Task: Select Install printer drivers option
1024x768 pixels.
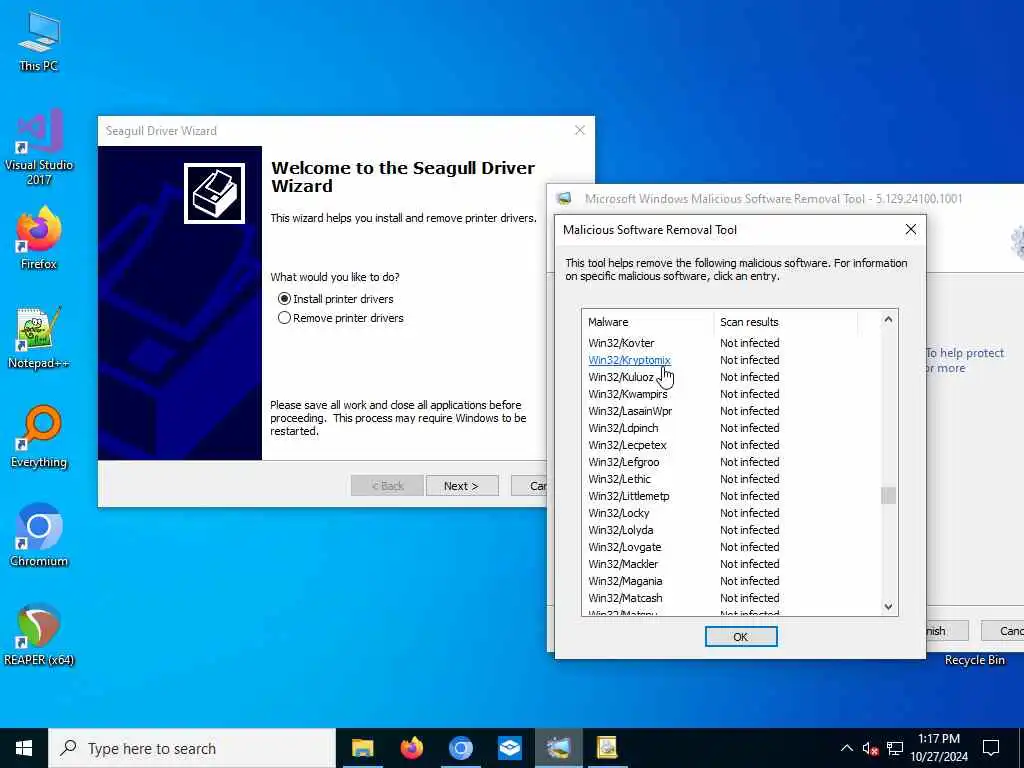Action: coord(336,299)
